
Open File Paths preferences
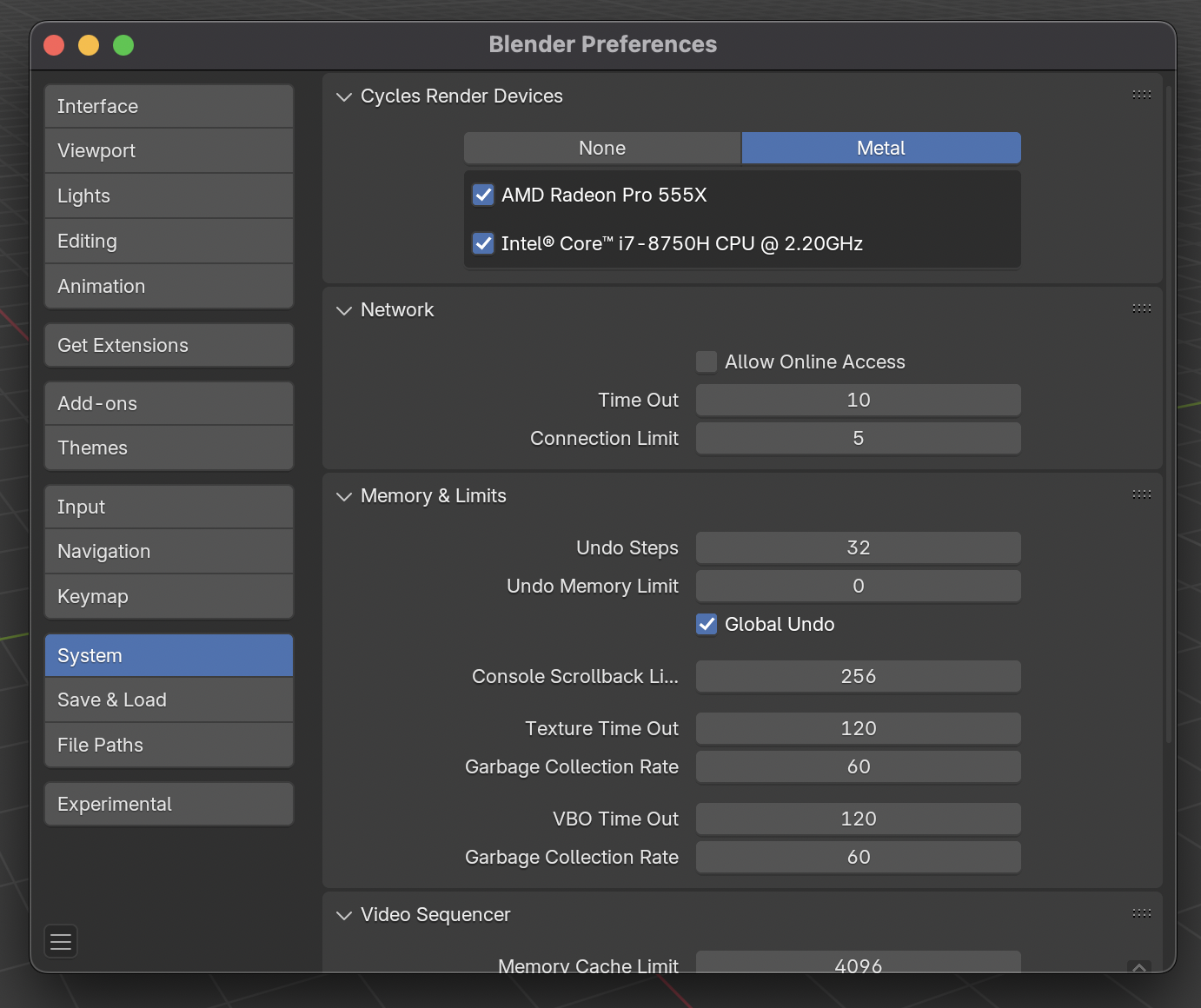(x=169, y=745)
